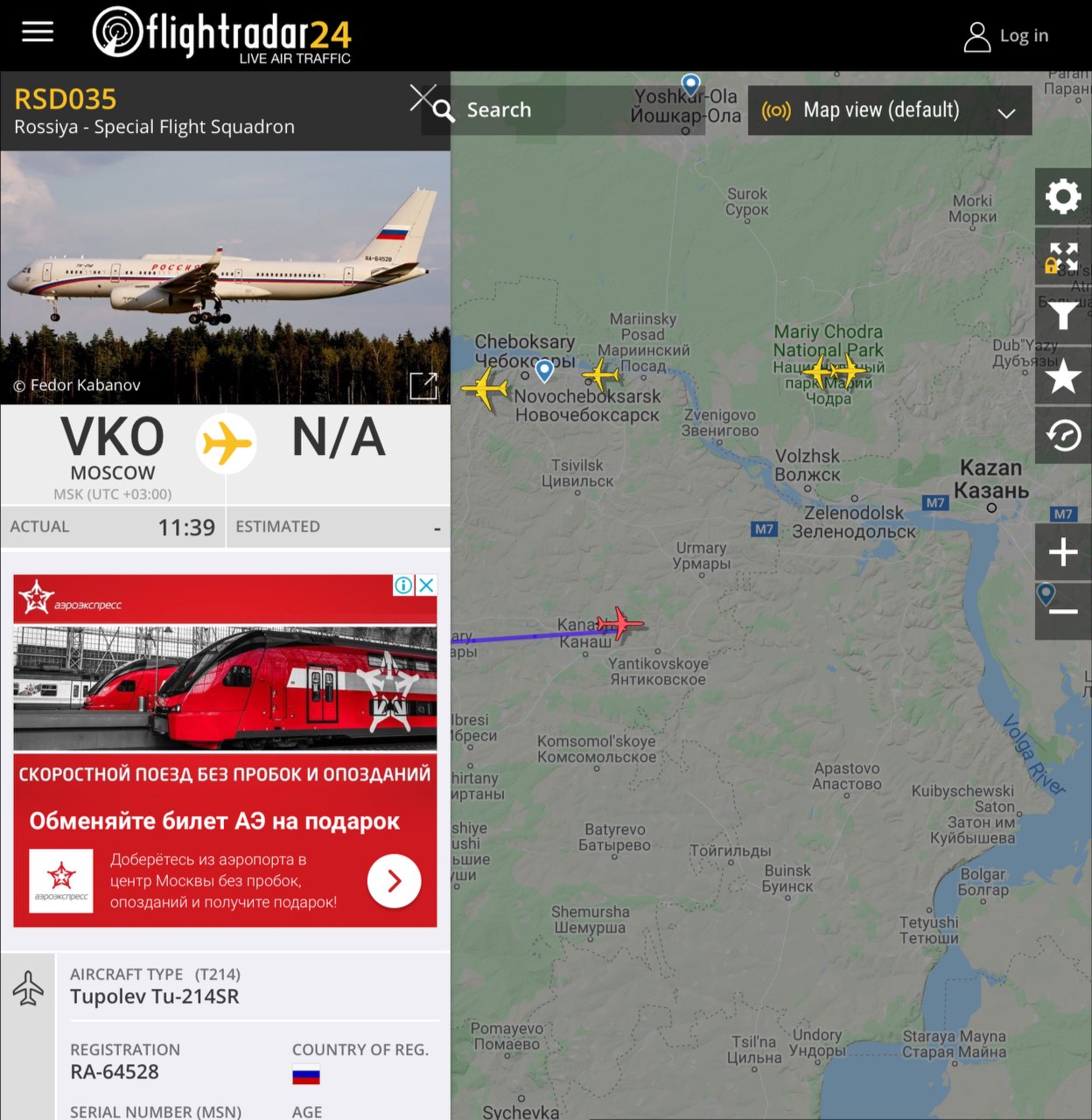Viewport: 1092px width, 1120px height.
Task: Expand Map view (default) dropdown
Action: (890, 110)
